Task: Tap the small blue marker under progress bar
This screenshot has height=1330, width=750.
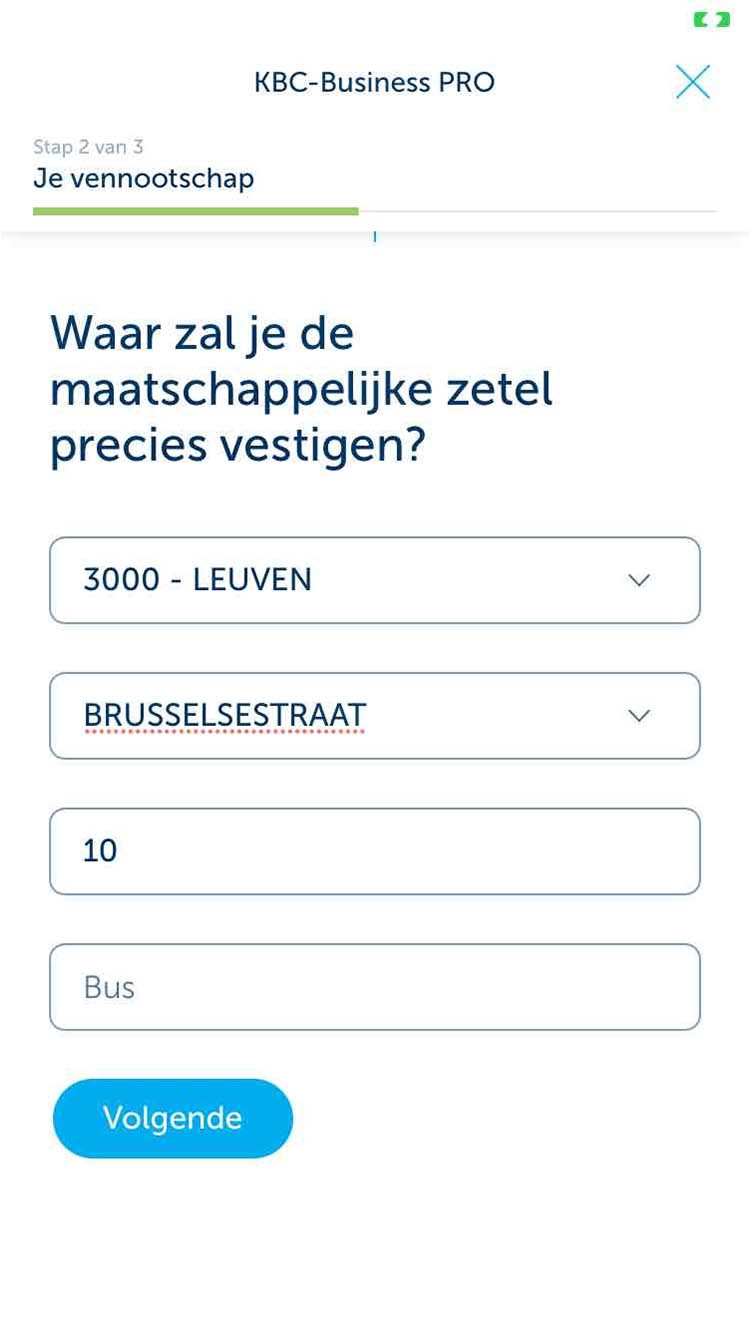Action: tap(375, 237)
